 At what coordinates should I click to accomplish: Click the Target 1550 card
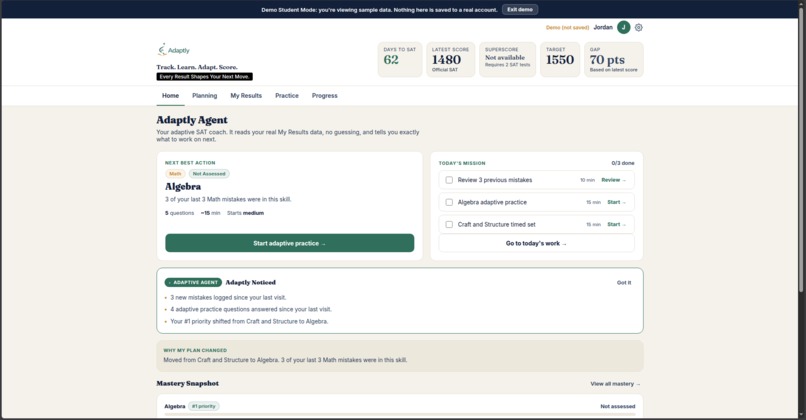click(x=560, y=60)
